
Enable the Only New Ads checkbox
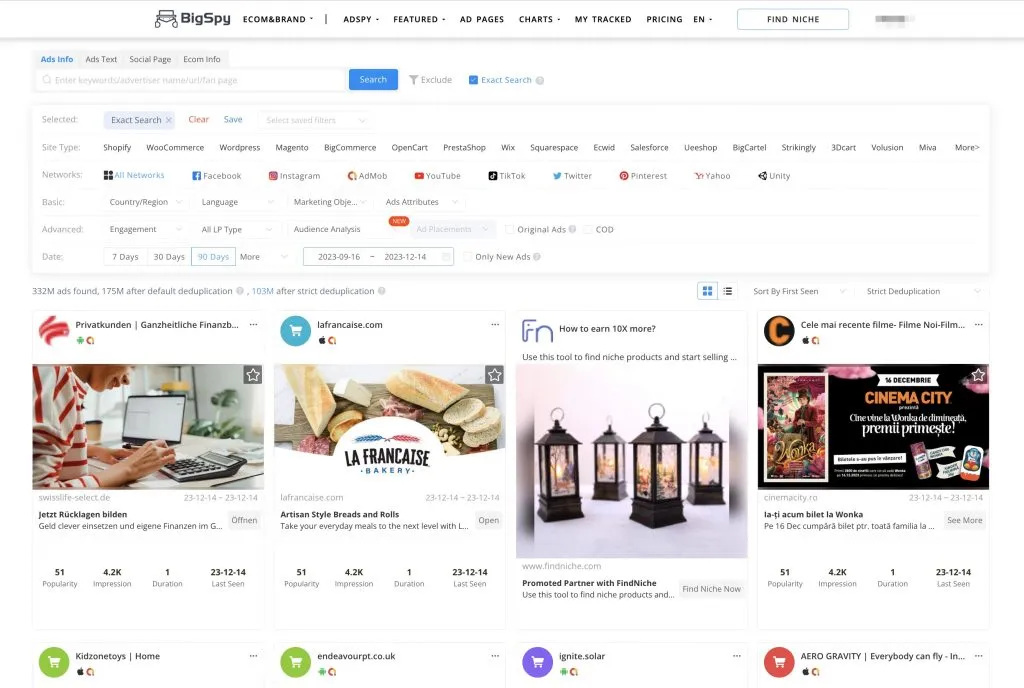coord(468,256)
